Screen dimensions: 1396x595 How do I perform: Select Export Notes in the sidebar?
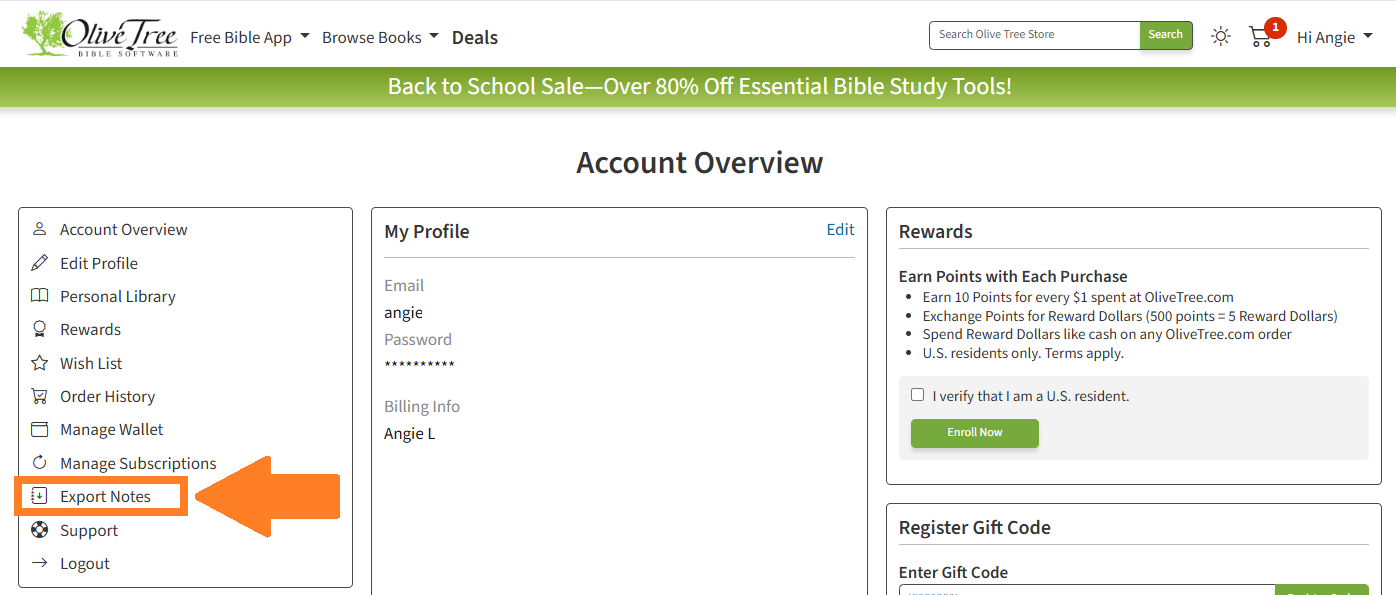pyautogui.click(x=105, y=496)
